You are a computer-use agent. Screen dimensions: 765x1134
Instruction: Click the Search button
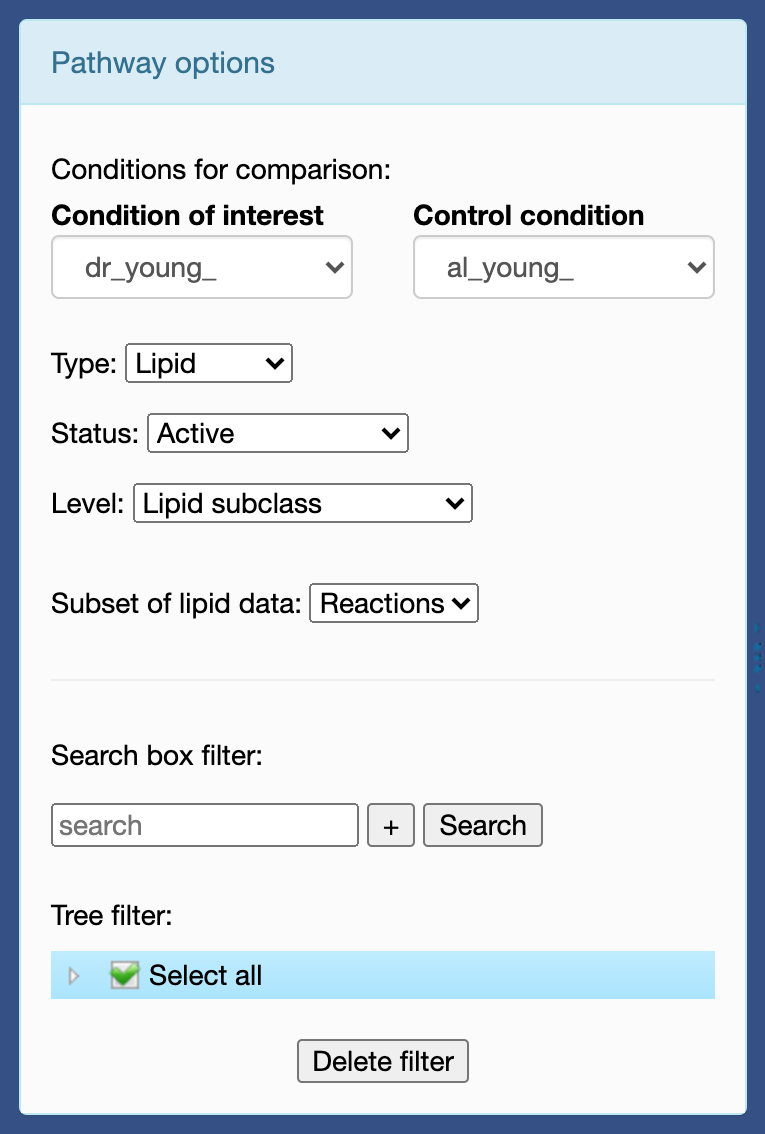482,826
